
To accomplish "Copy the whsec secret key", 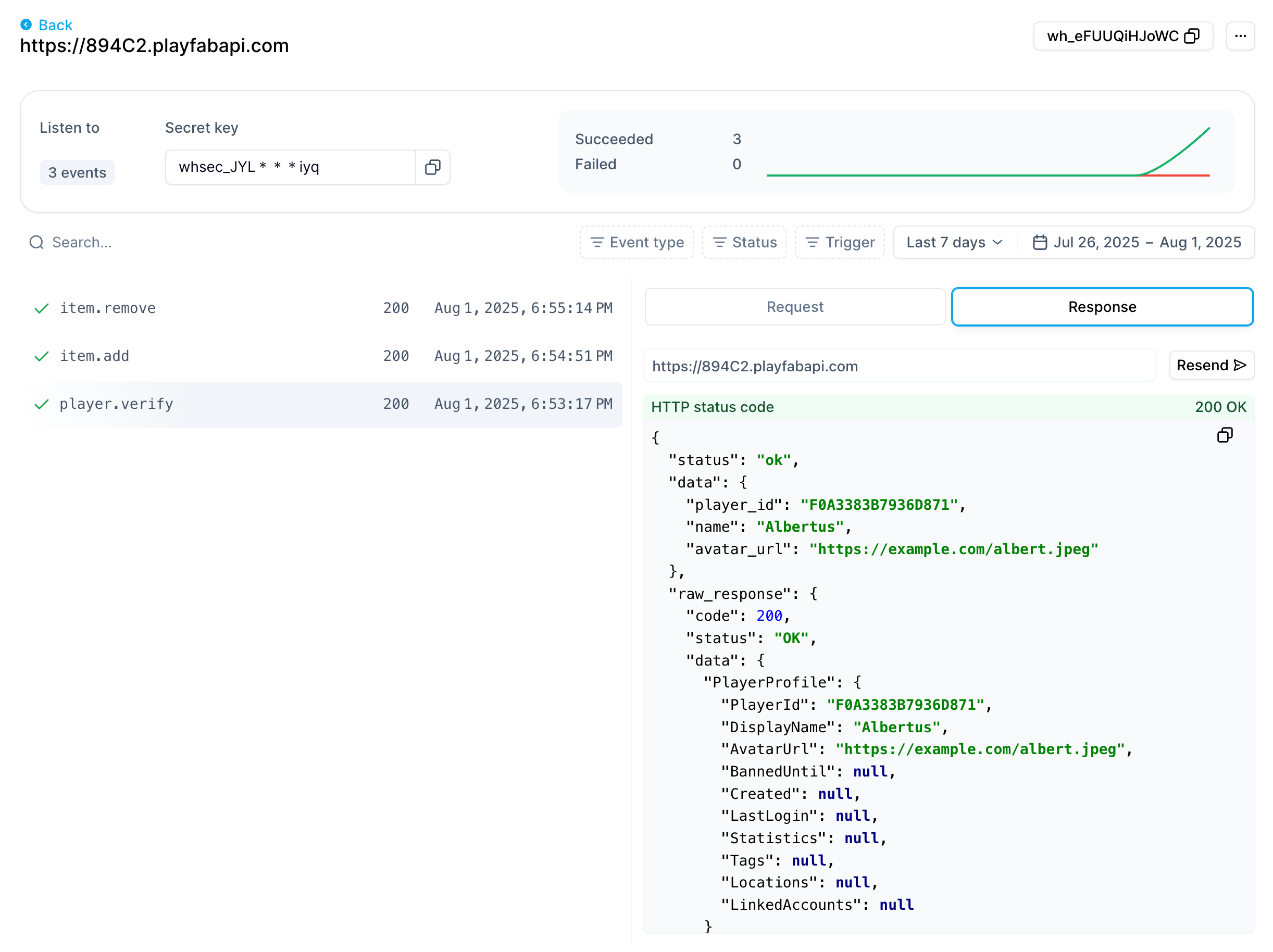I will [432, 167].
